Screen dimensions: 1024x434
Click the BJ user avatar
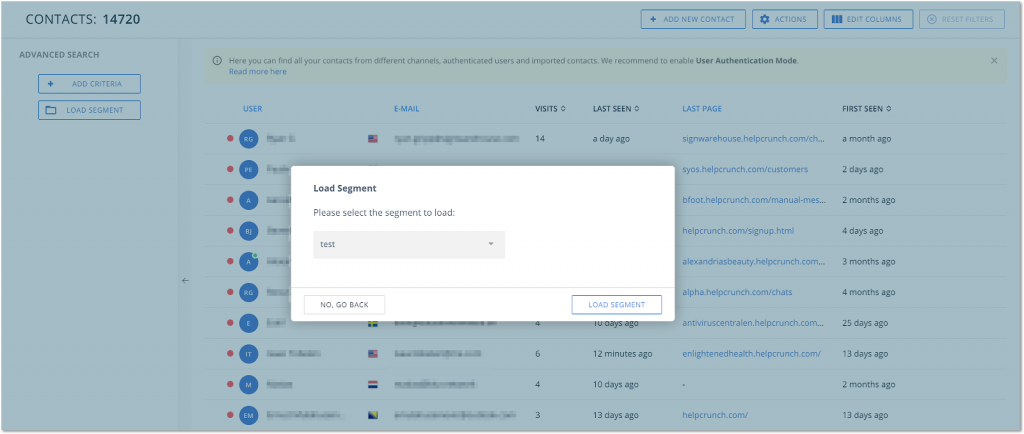(x=248, y=231)
